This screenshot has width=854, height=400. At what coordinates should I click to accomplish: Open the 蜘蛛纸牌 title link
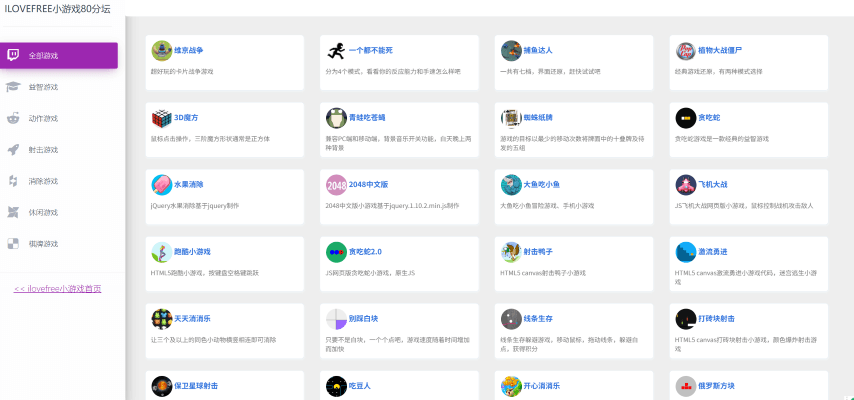(538, 118)
